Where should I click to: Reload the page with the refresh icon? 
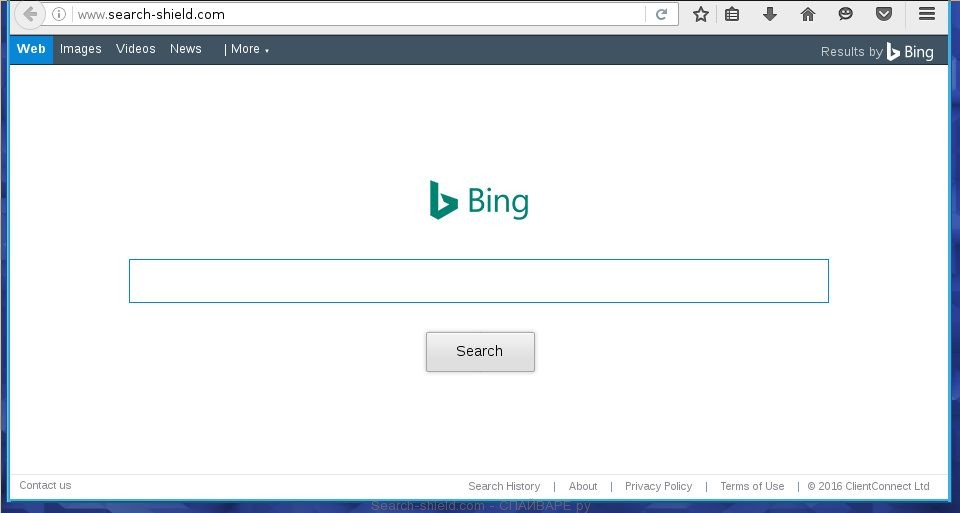[661, 15]
